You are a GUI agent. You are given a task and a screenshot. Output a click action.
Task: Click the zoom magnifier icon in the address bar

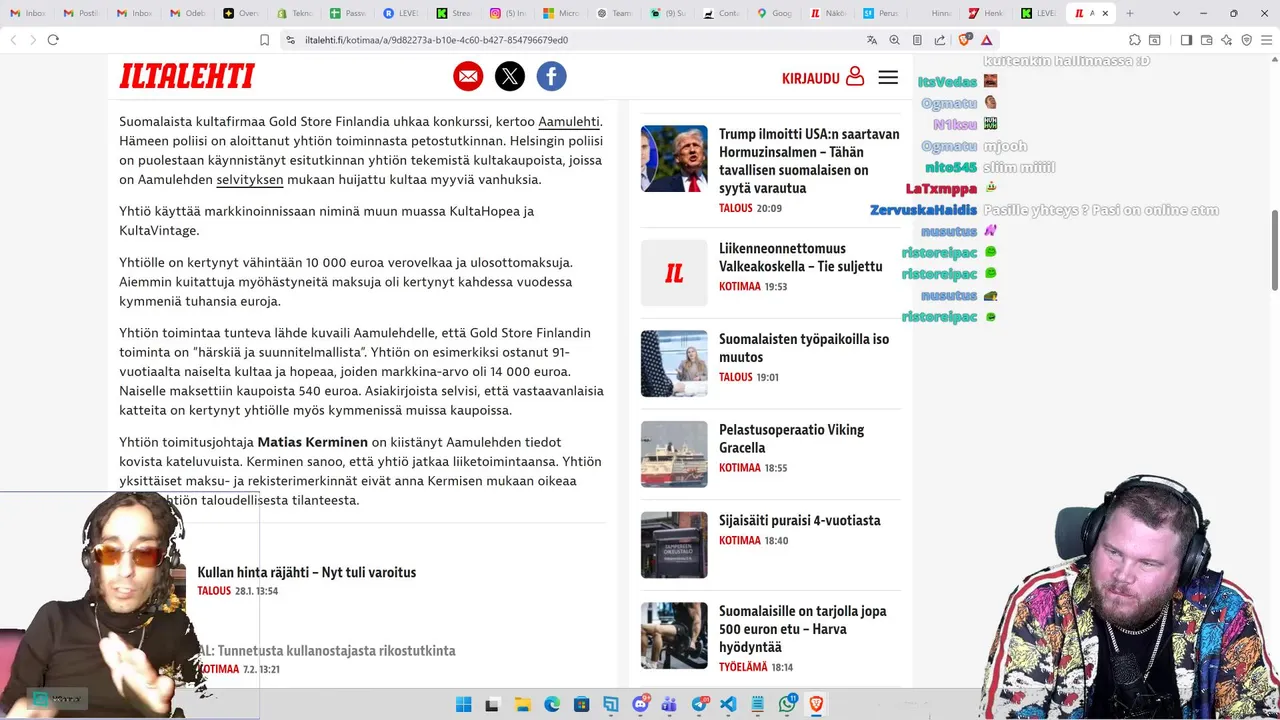(x=894, y=40)
